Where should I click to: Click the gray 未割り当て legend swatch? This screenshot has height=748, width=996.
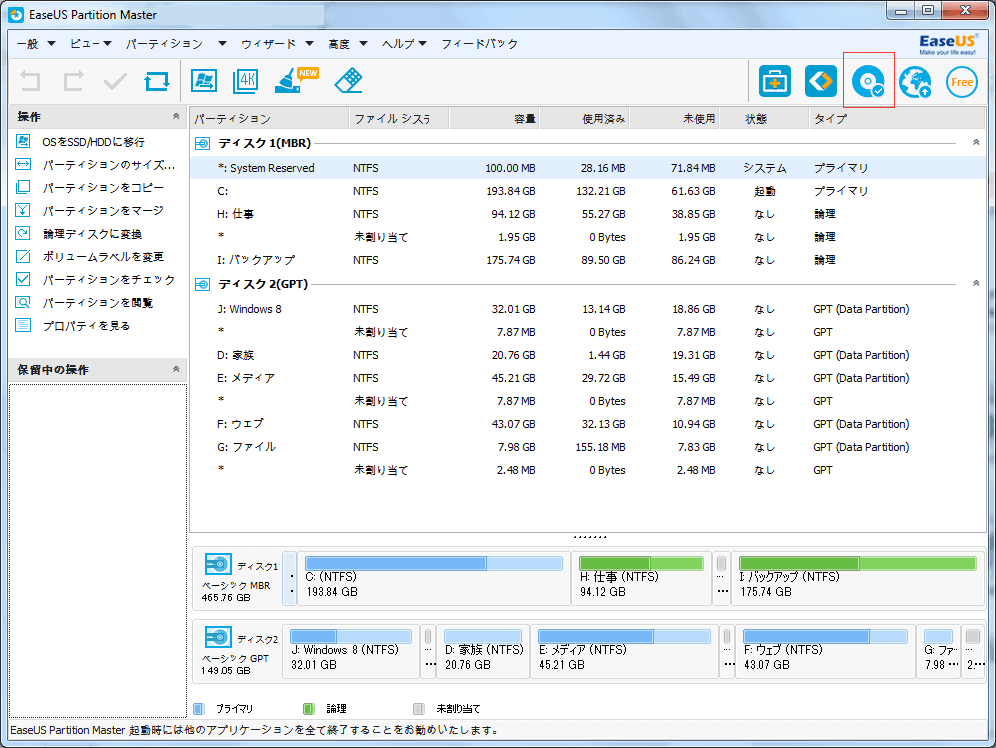tap(419, 709)
